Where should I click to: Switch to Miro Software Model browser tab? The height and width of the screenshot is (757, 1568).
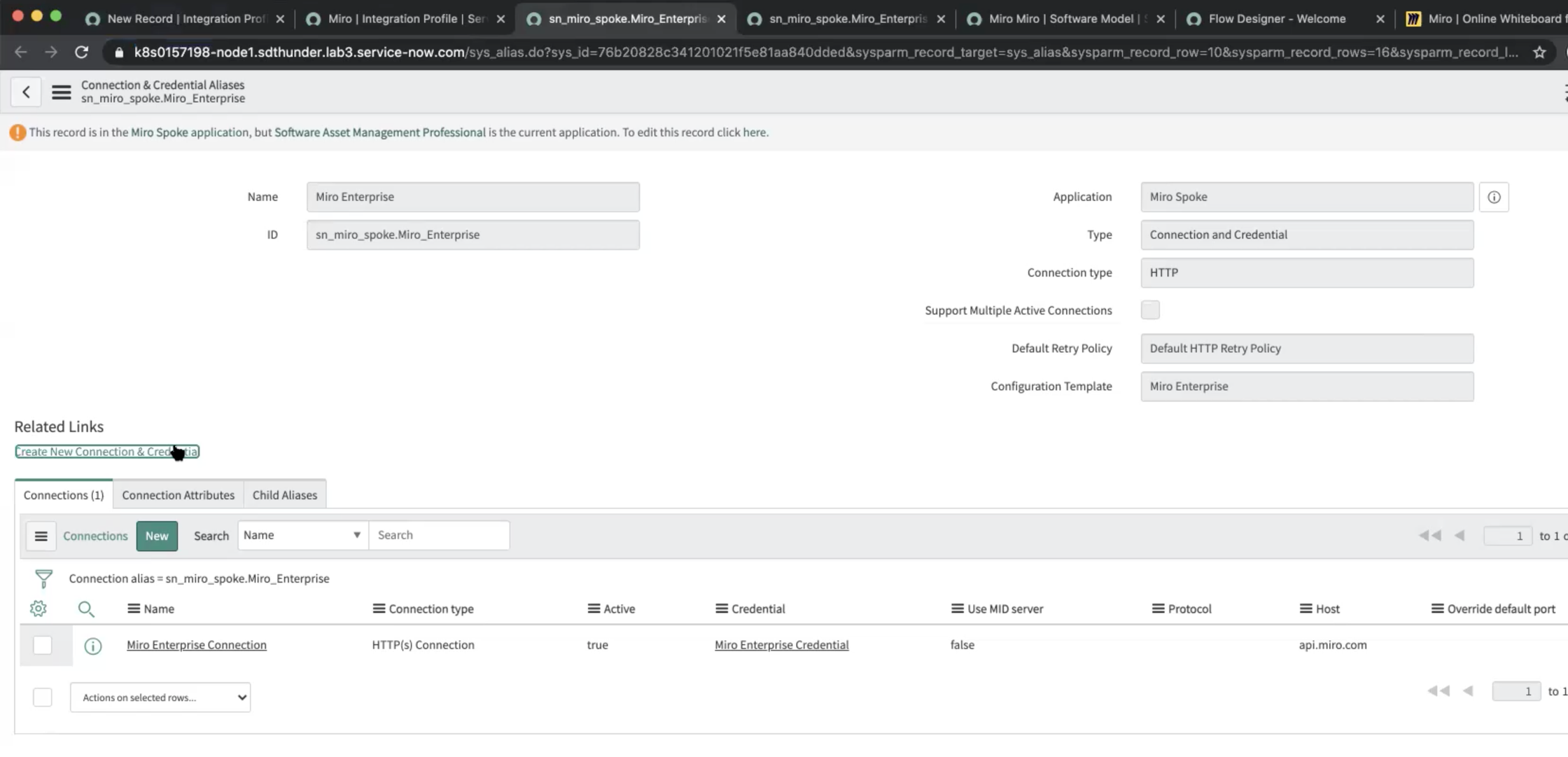coord(1067,19)
